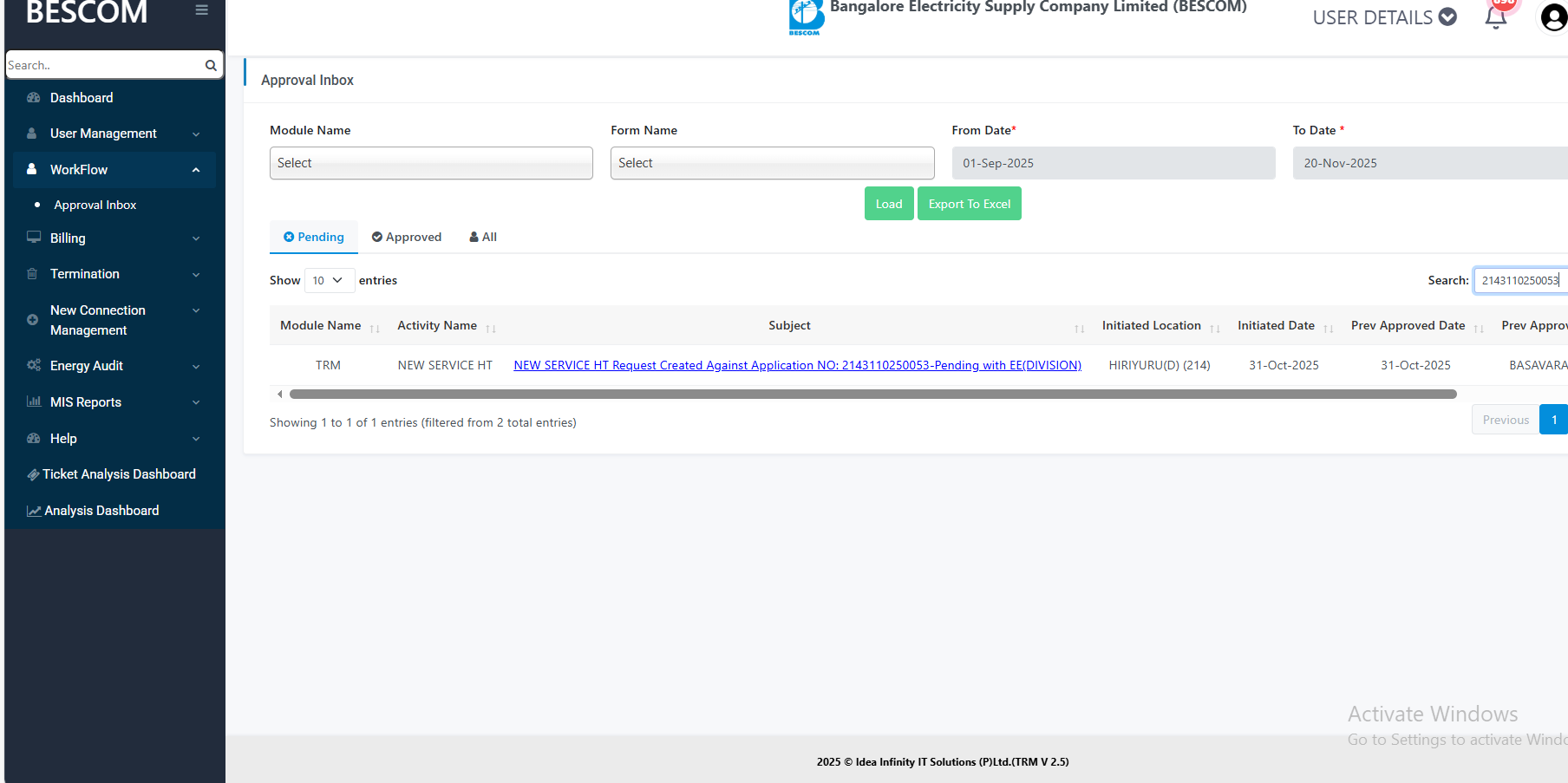Click the WorkFlow person icon
1568x783 pixels.
pyautogui.click(x=32, y=169)
